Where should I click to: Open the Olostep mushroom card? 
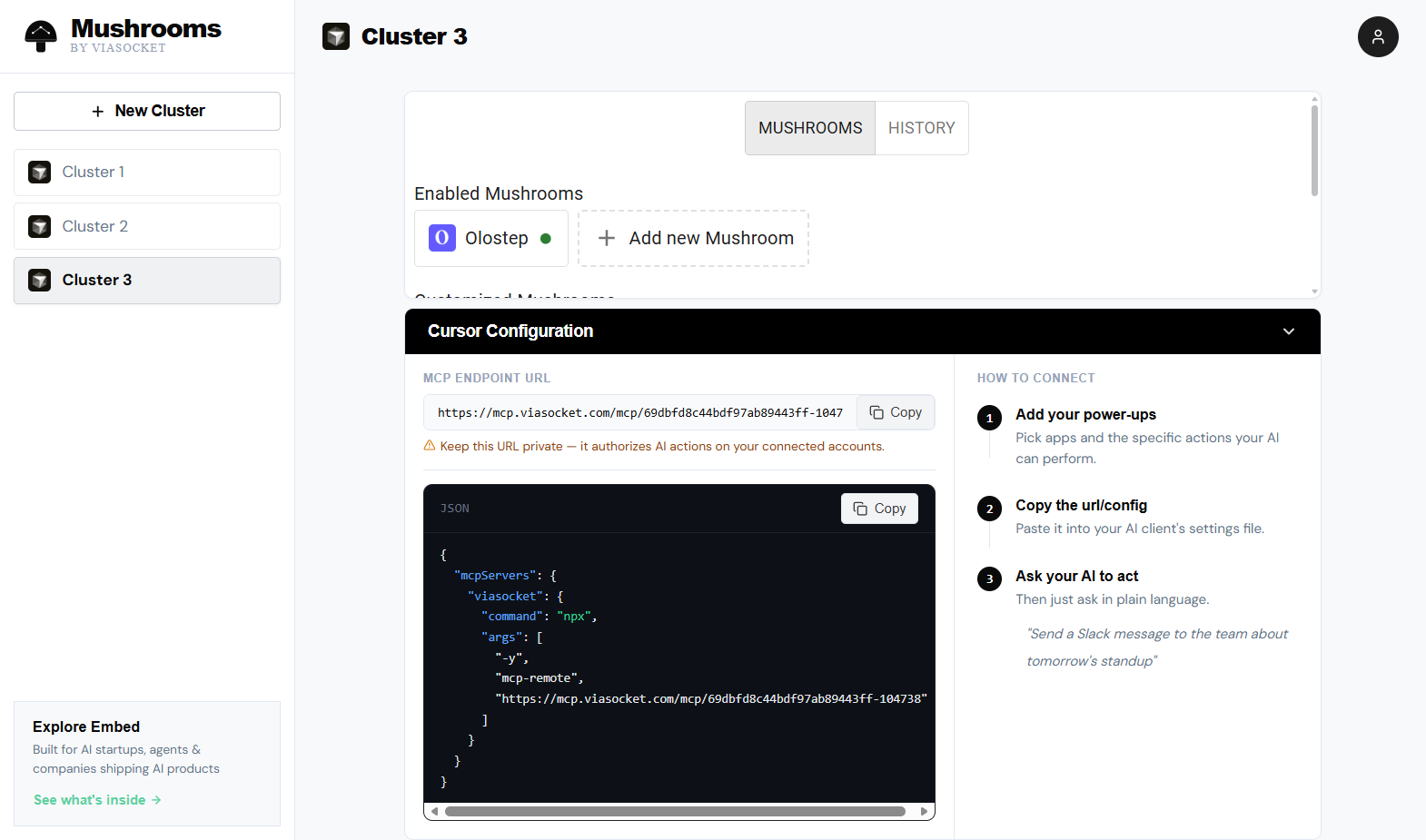[491, 238]
